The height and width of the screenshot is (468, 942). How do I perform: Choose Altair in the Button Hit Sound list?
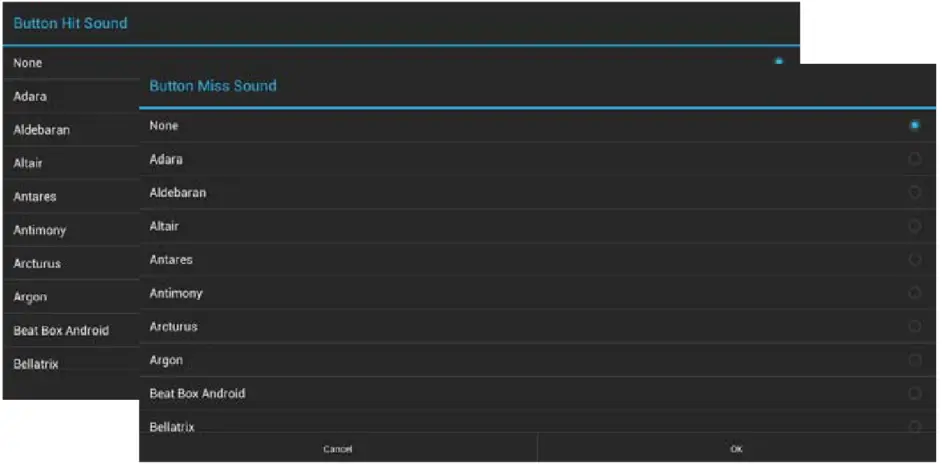28,163
